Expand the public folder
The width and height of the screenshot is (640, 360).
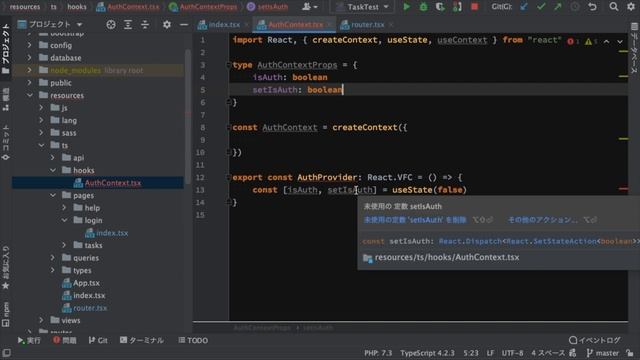29,82
